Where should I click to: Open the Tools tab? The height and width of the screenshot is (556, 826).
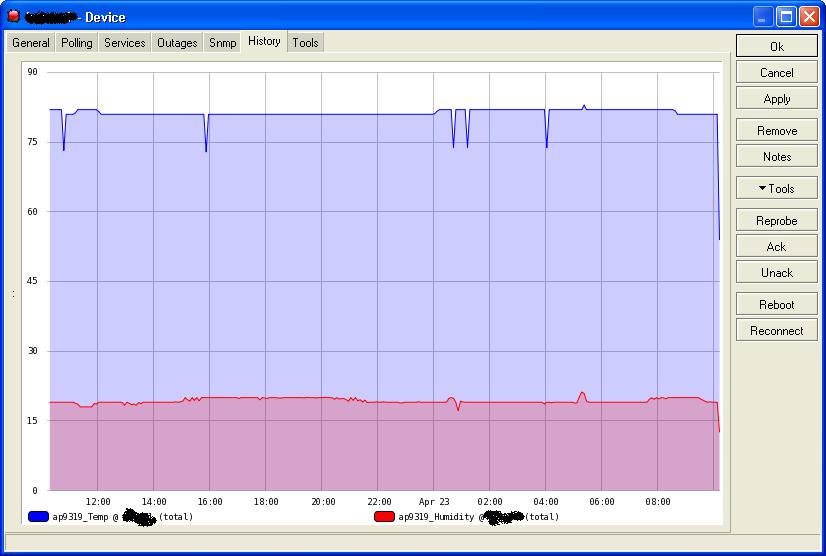pyautogui.click(x=306, y=43)
